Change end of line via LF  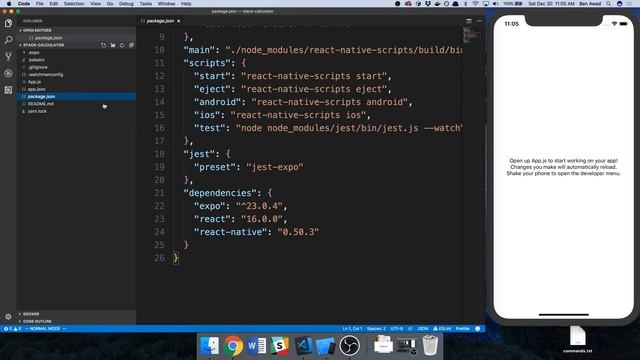point(410,329)
